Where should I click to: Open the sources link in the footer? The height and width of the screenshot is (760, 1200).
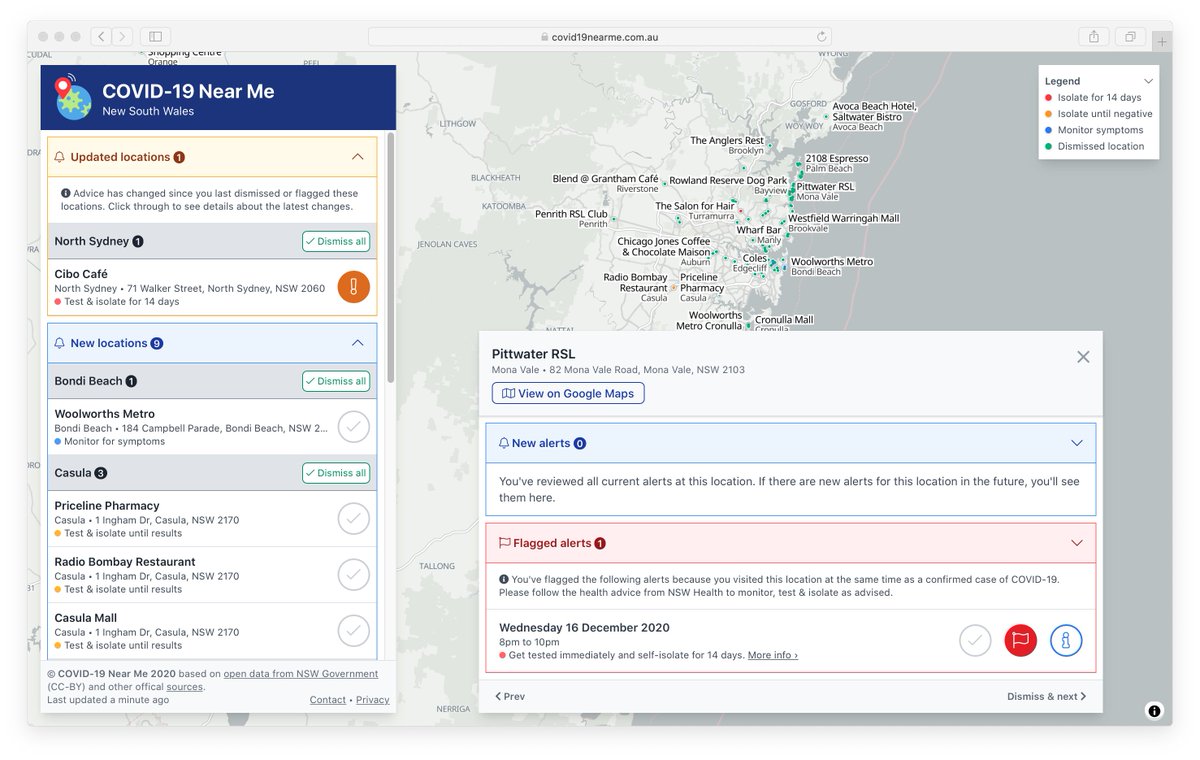[x=184, y=687]
